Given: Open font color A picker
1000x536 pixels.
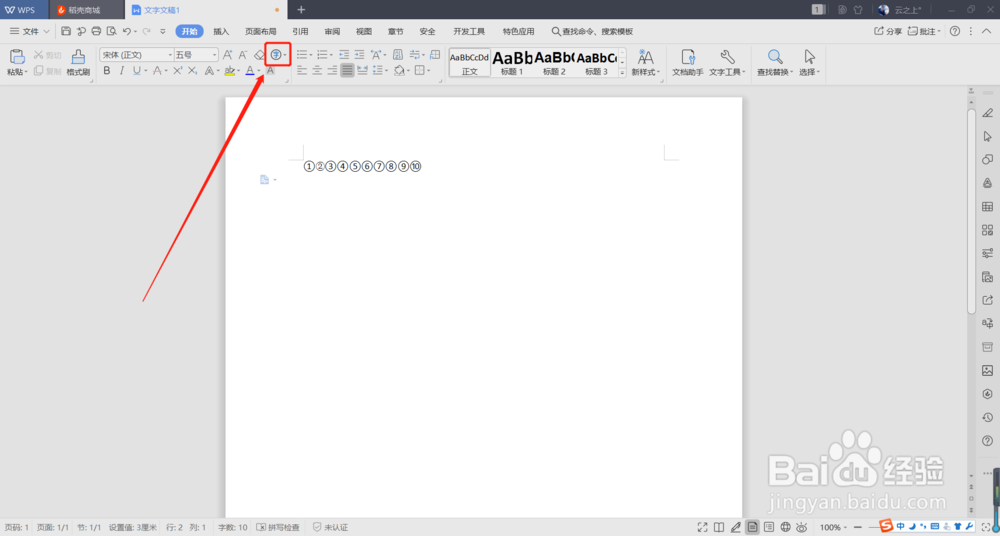Looking at the screenshot, I should [x=250, y=70].
